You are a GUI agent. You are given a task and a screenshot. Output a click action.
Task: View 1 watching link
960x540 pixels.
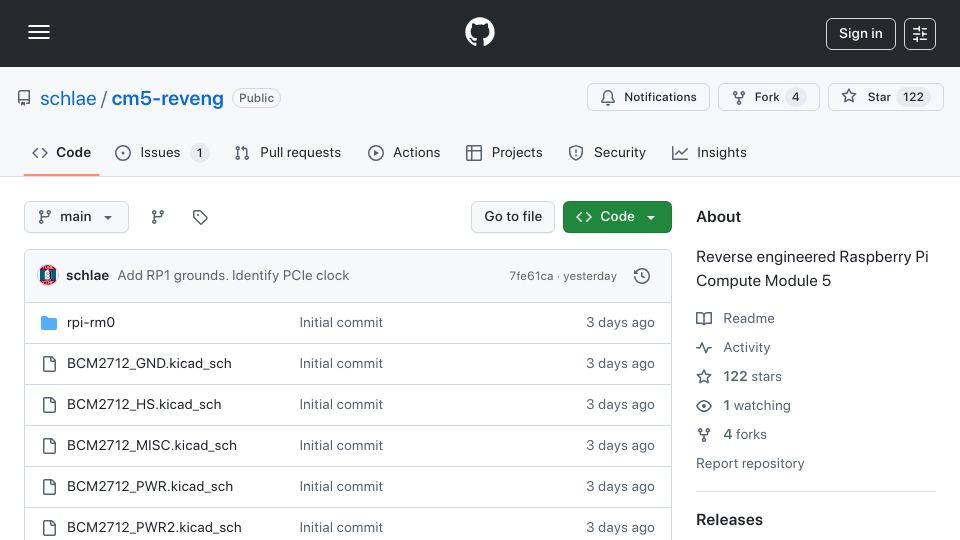point(743,405)
